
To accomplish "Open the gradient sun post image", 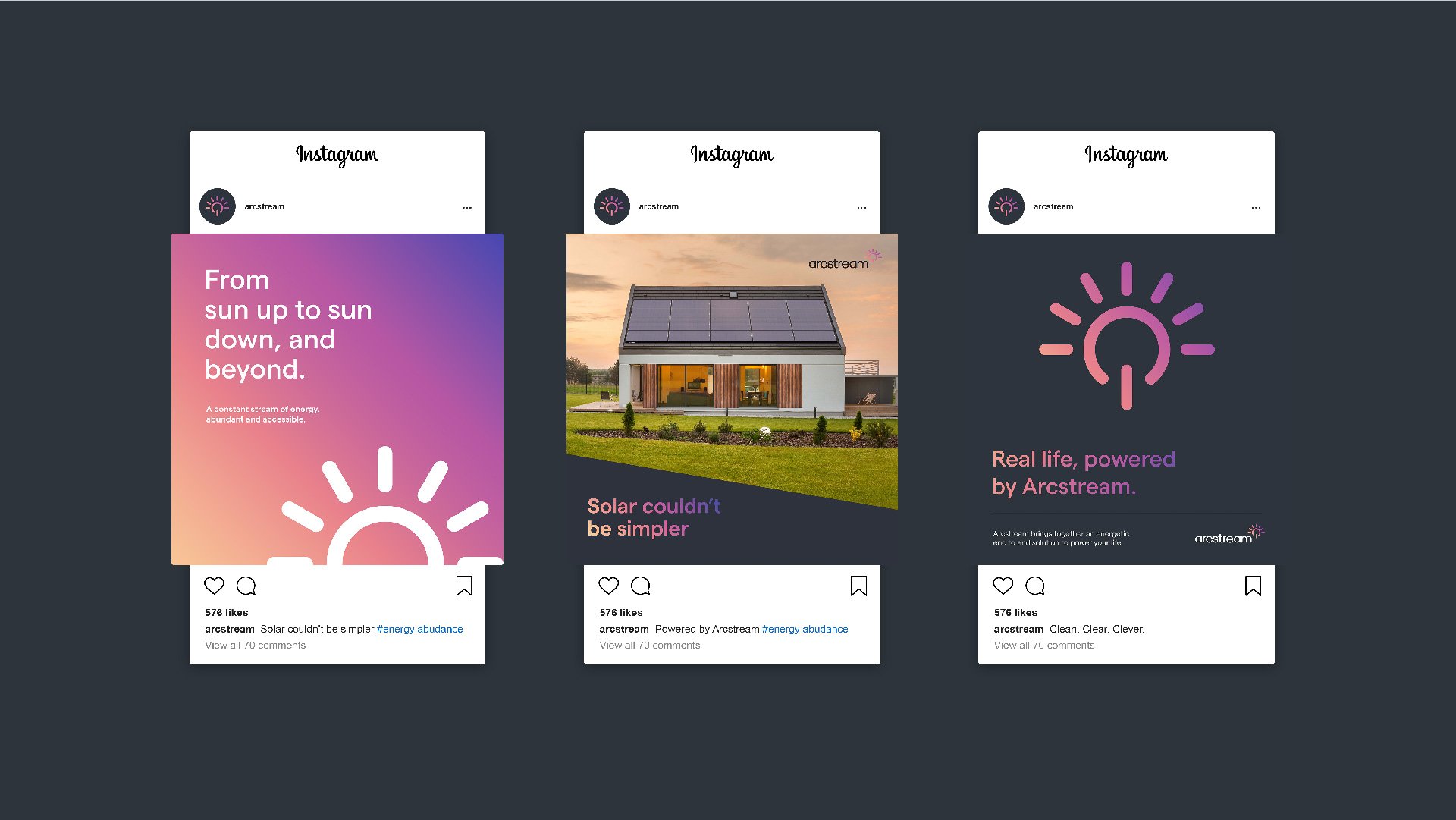I will (337, 399).
